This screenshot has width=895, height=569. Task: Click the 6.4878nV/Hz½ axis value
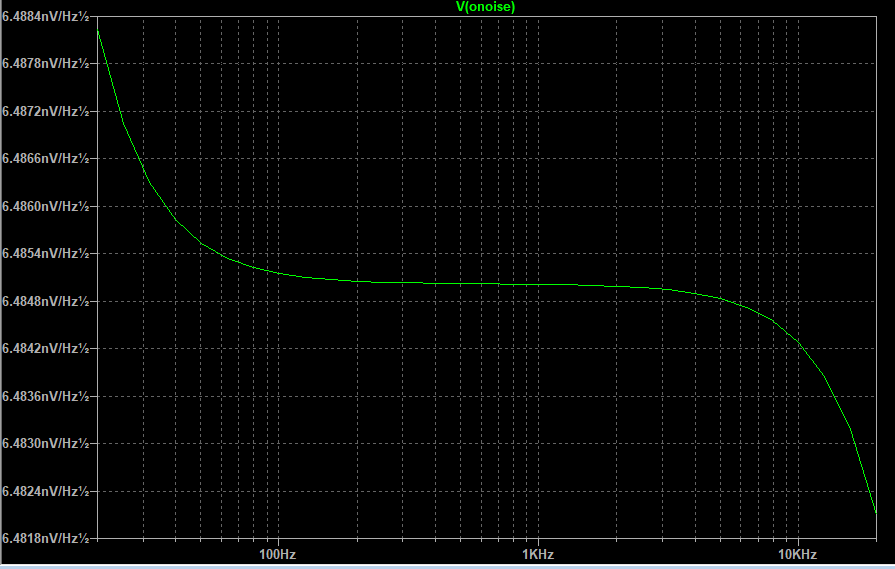pyautogui.click(x=46, y=63)
